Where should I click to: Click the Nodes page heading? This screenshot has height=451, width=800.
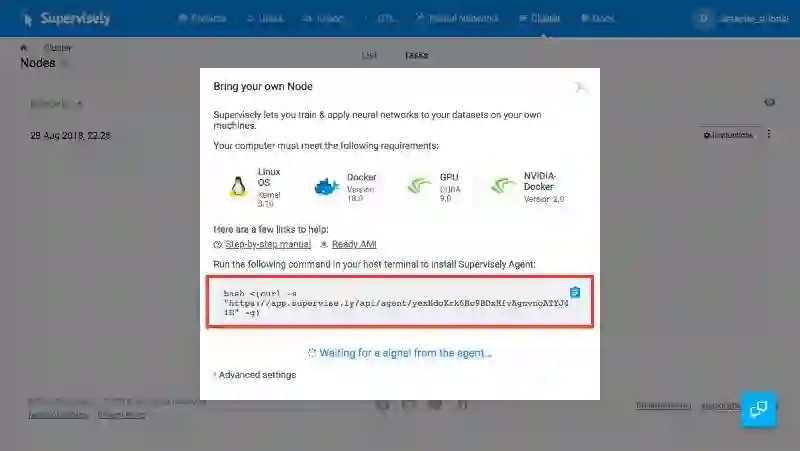(x=38, y=63)
